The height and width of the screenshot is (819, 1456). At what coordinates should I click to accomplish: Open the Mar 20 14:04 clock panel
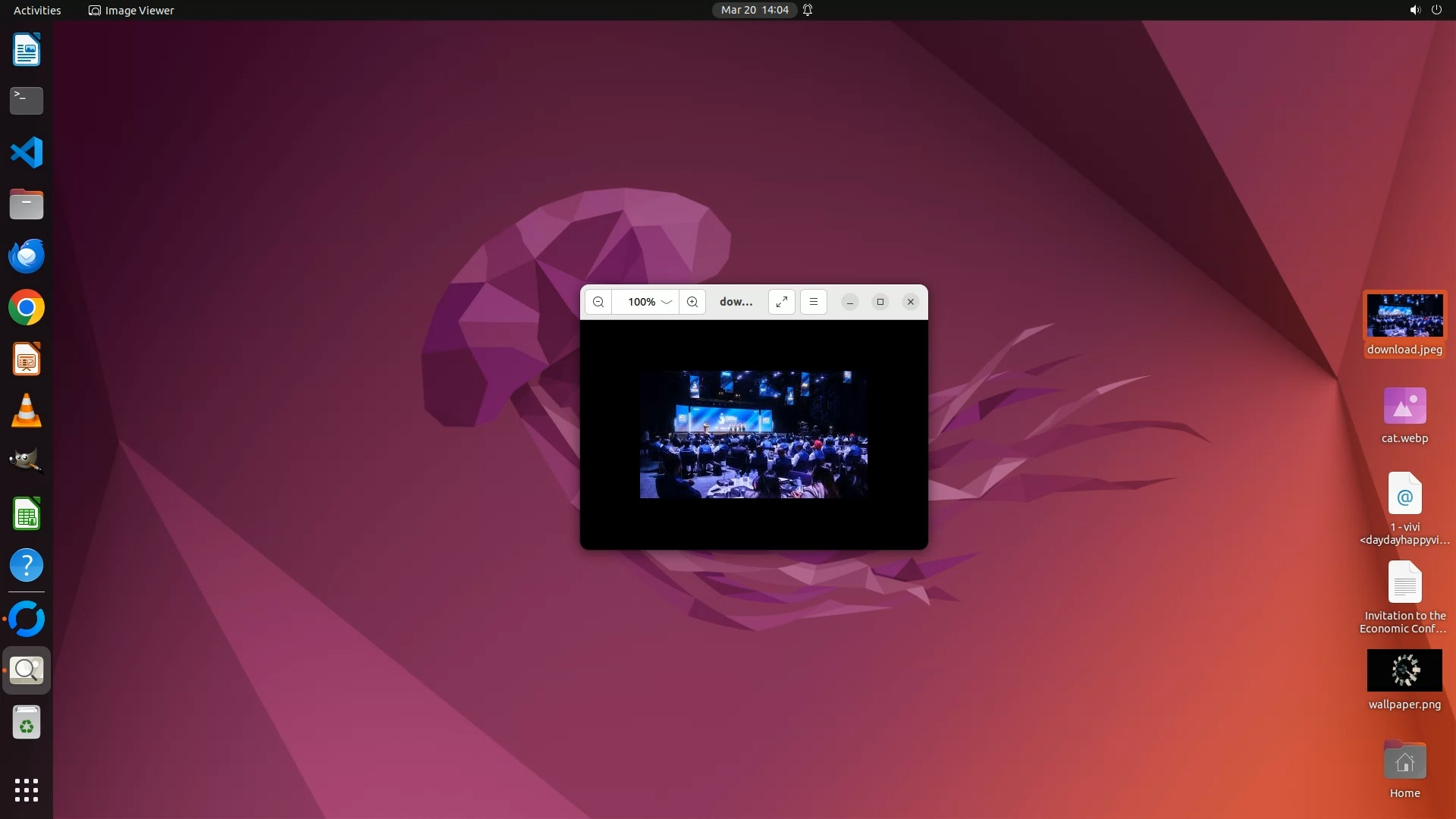point(754,10)
